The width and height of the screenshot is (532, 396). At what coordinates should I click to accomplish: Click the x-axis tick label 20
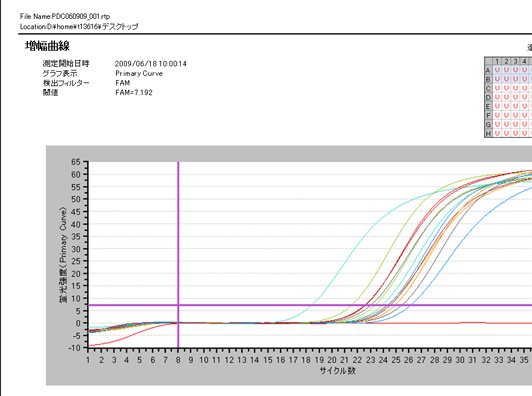point(331,360)
